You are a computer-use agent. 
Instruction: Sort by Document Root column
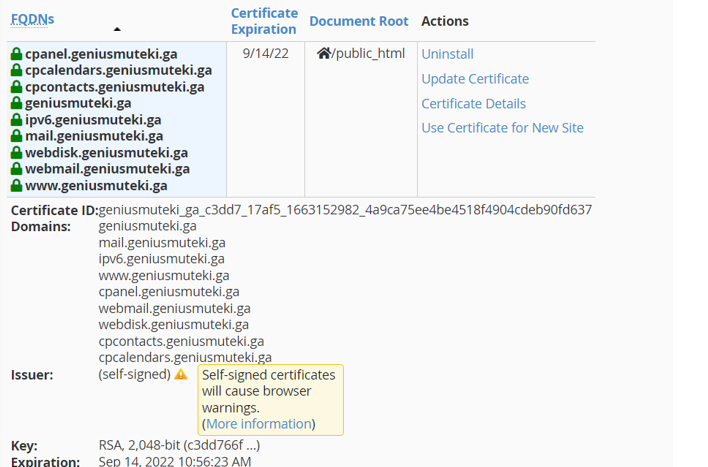click(x=359, y=21)
